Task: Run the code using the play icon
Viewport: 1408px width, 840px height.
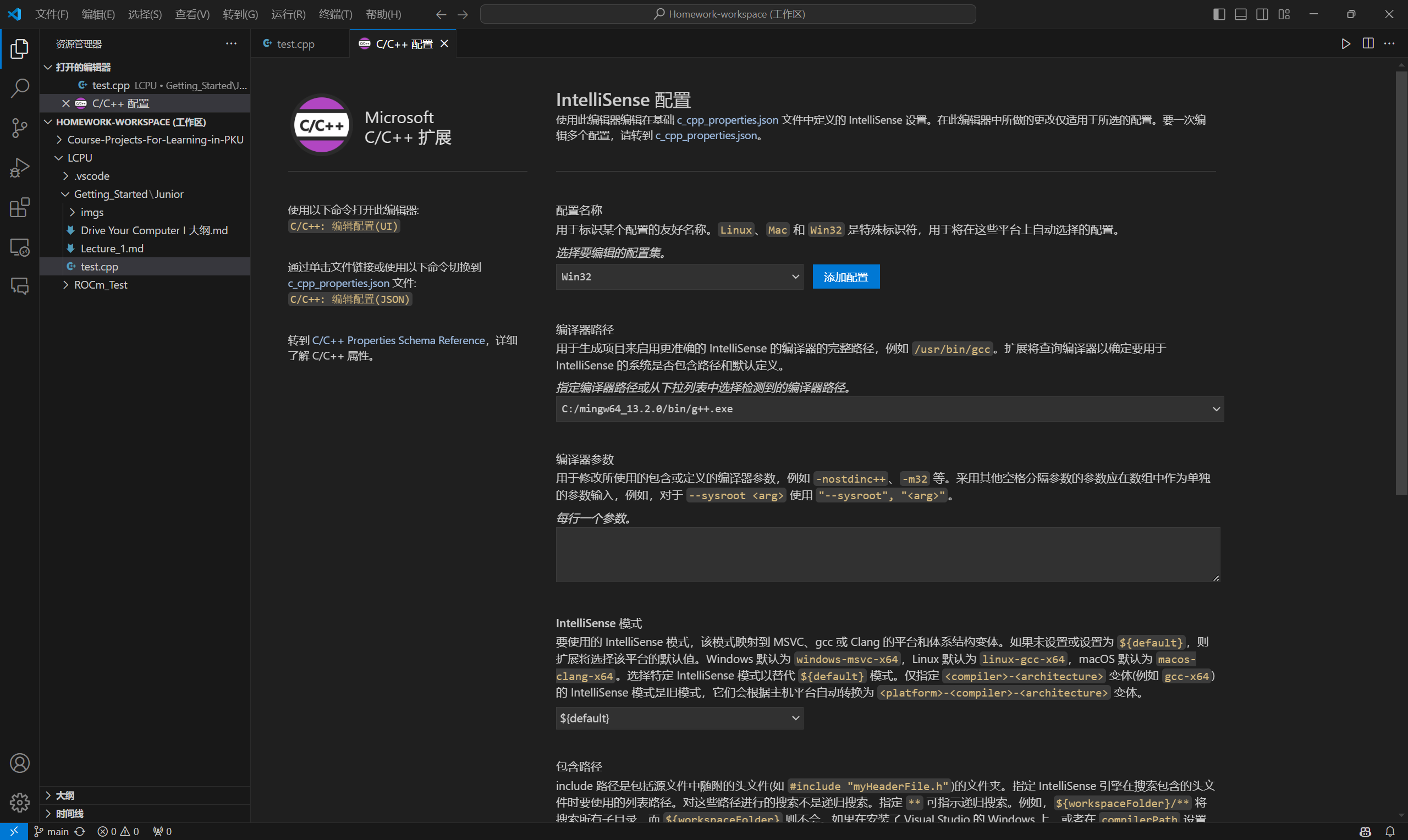Action: (x=1346, y=43)
